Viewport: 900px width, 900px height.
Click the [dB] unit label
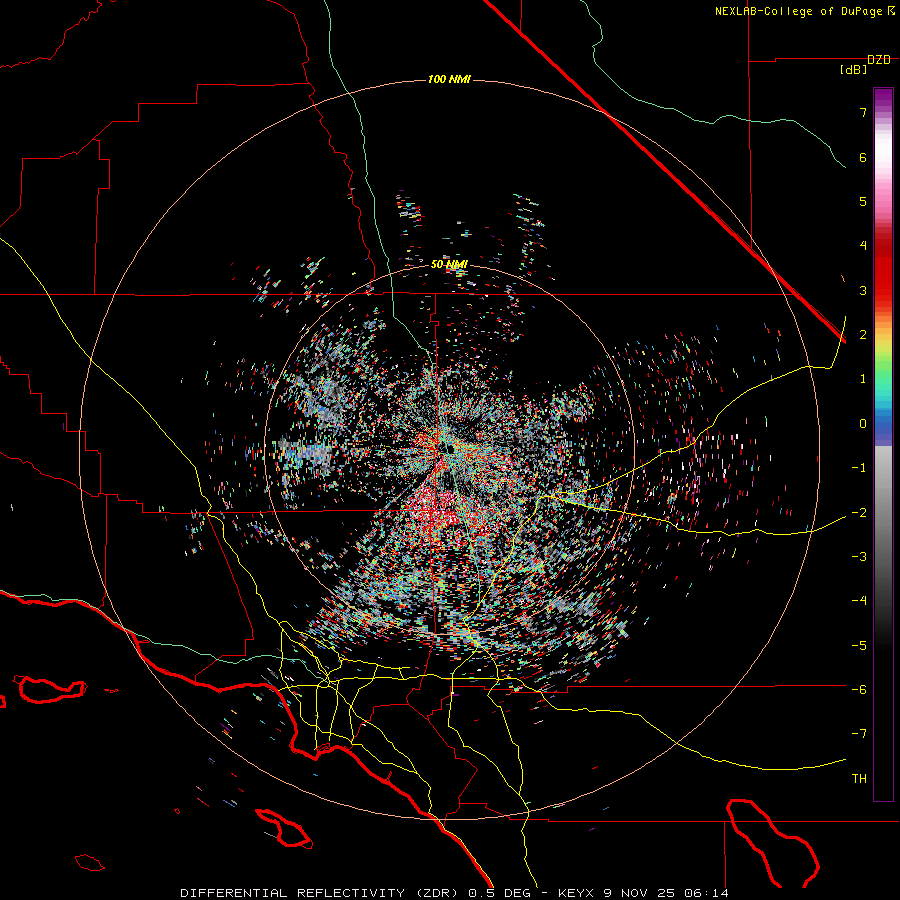pos(853,70)
